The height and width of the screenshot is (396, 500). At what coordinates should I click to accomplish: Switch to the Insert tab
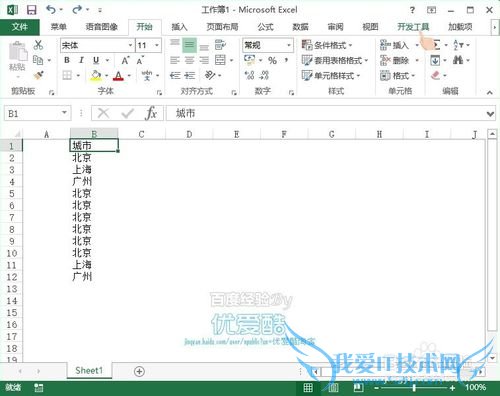pos(179,27)
